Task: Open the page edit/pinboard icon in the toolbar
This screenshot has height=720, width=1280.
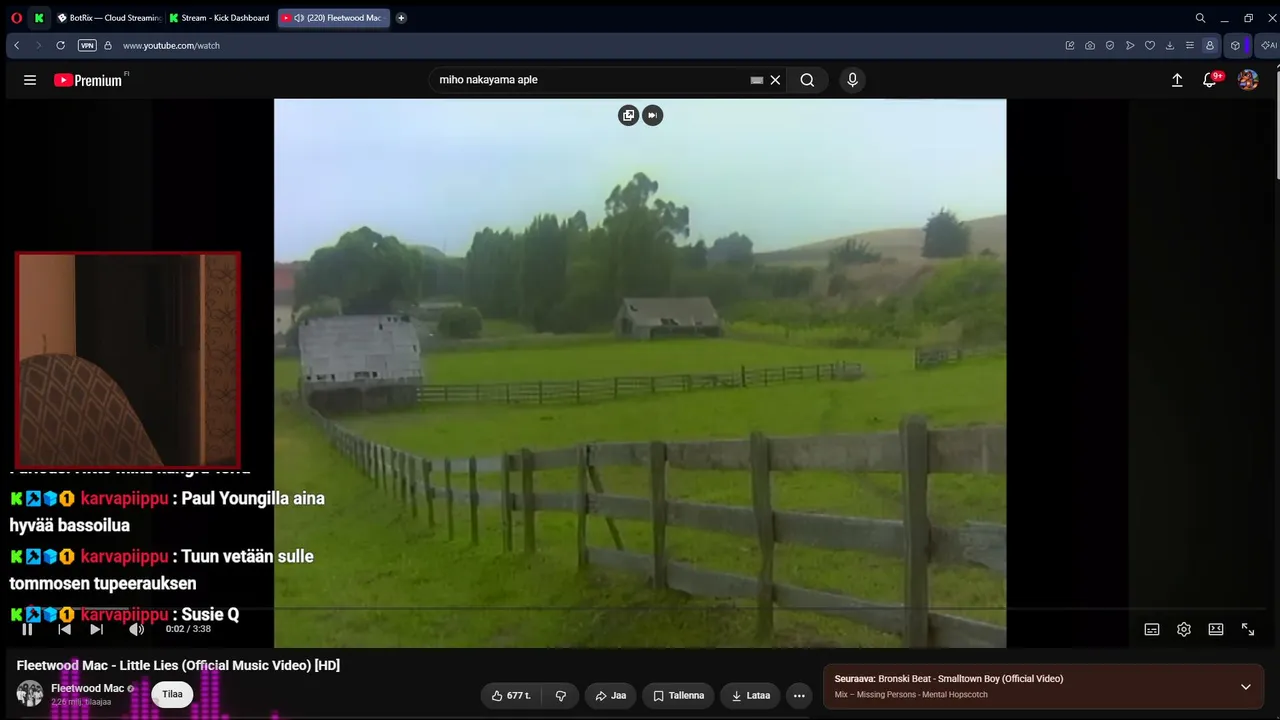Action: coord(1070,45)
